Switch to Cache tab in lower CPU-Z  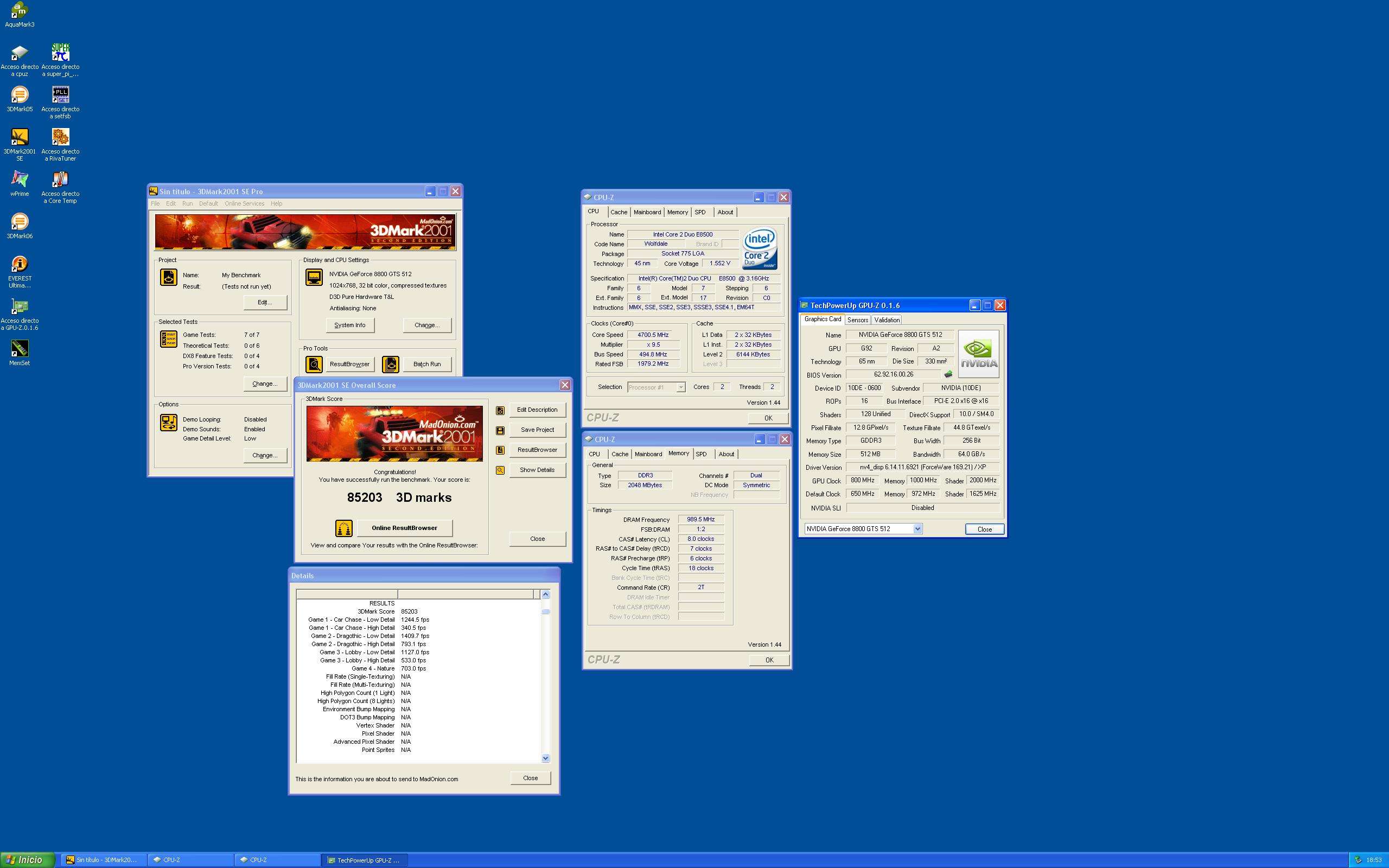pyautogui.click(x=619, y=454)
